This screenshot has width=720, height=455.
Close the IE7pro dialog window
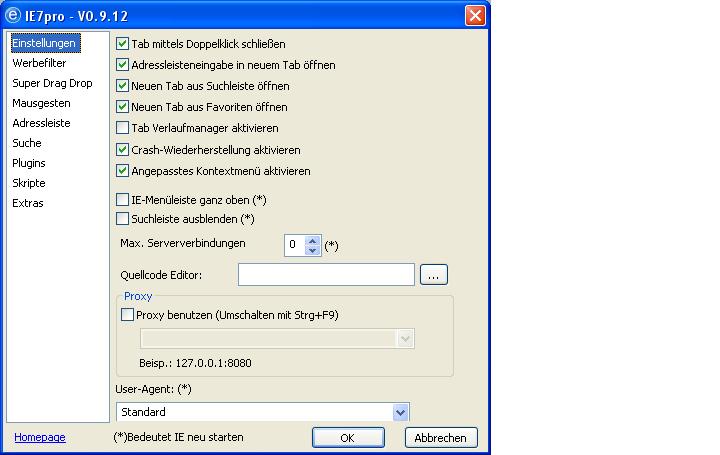click(475, 15)
